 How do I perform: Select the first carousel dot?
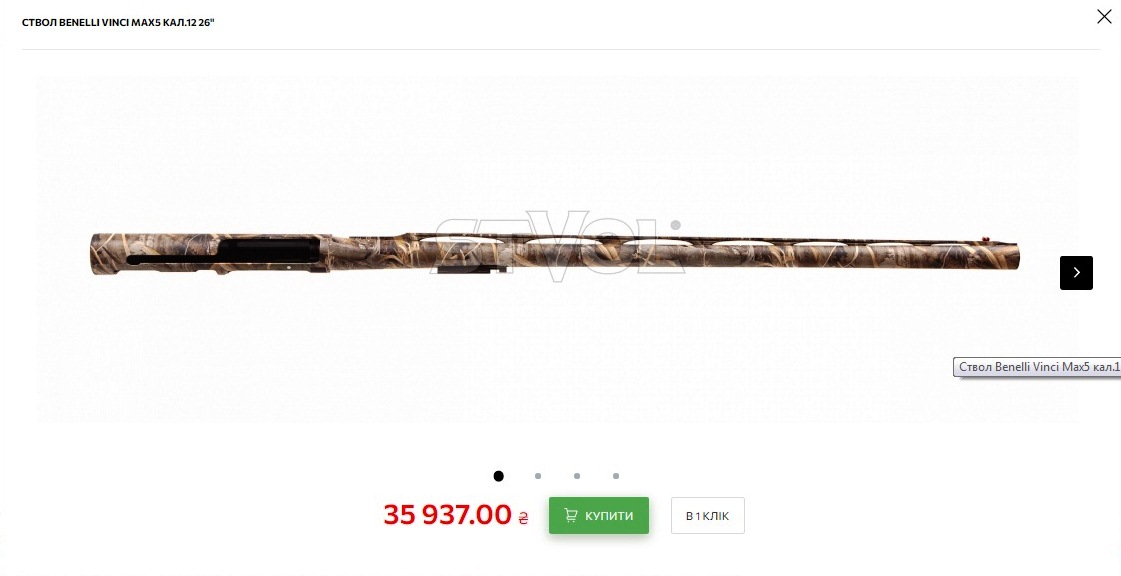click(498, 476)
